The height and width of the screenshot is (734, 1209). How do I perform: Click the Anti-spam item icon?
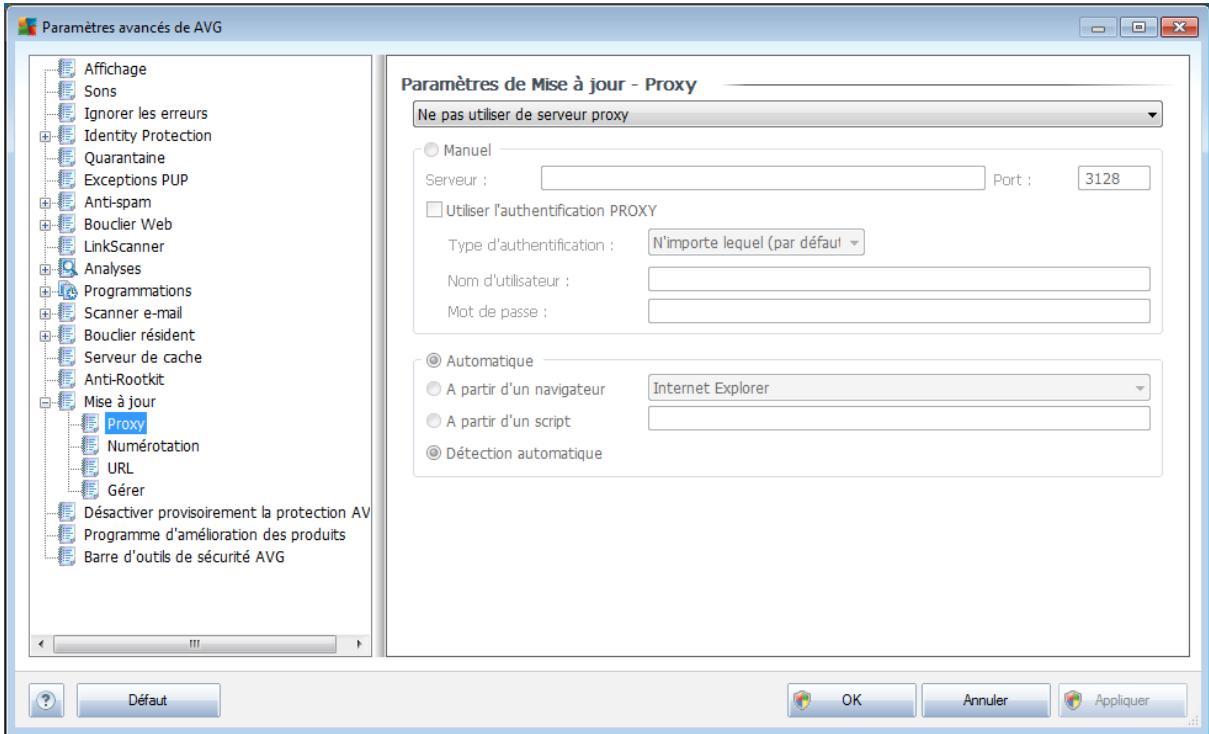coord(69,202)
